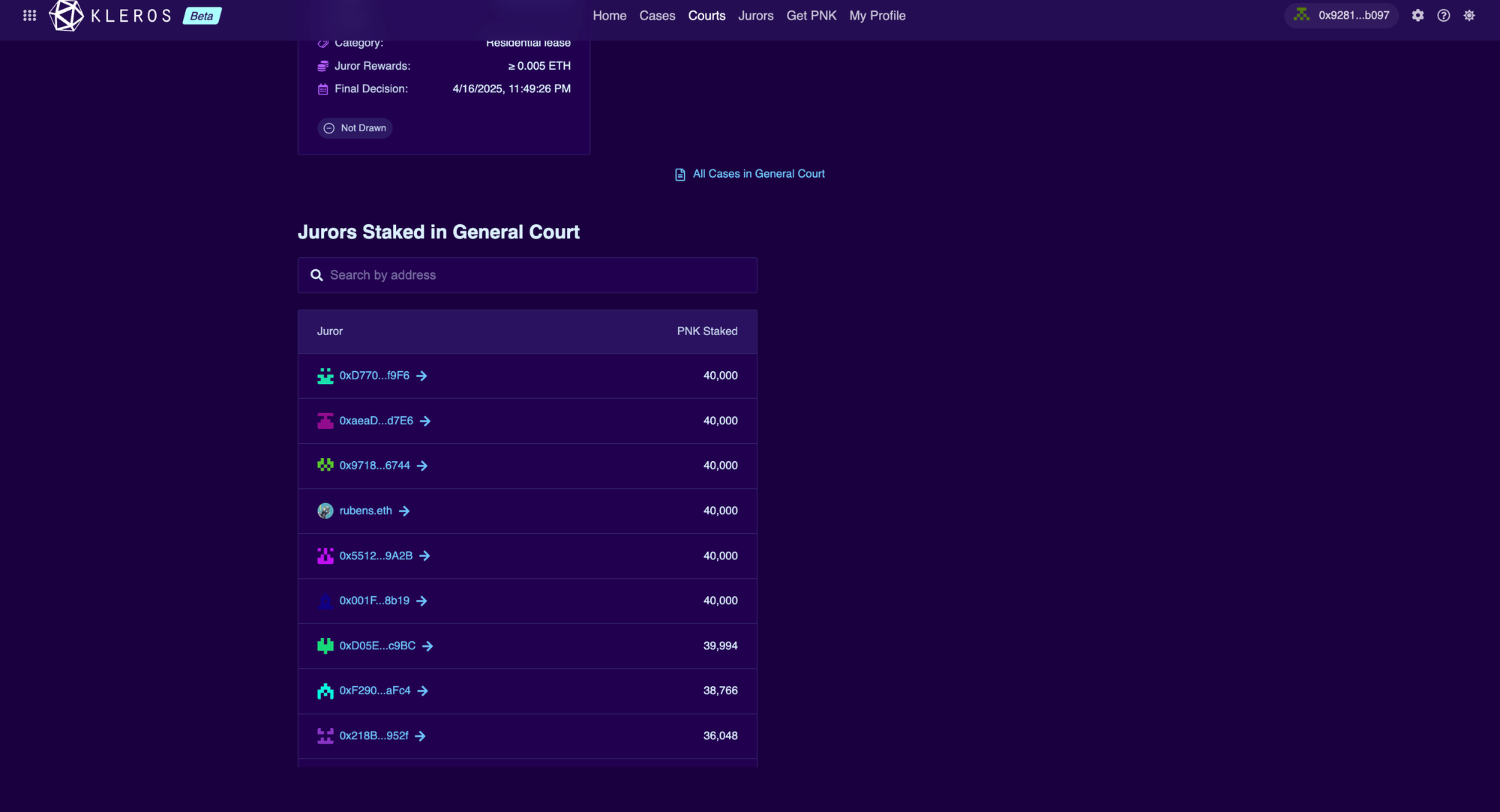Open the wallet account 0x9281...b097 menu
Screen dimensions: 1500x812
pos(1342,16)
